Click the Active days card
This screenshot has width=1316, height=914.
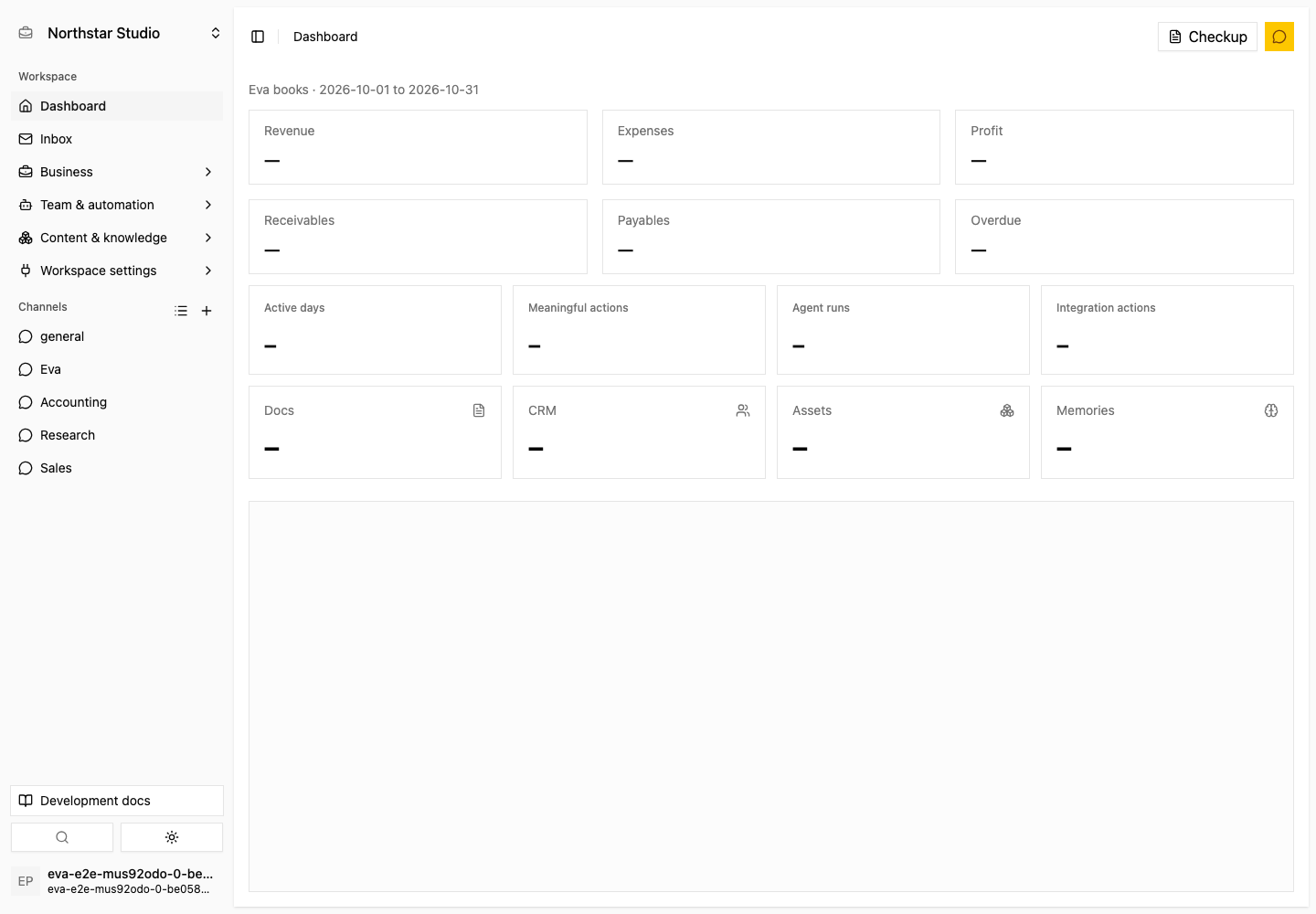point(375,330)
